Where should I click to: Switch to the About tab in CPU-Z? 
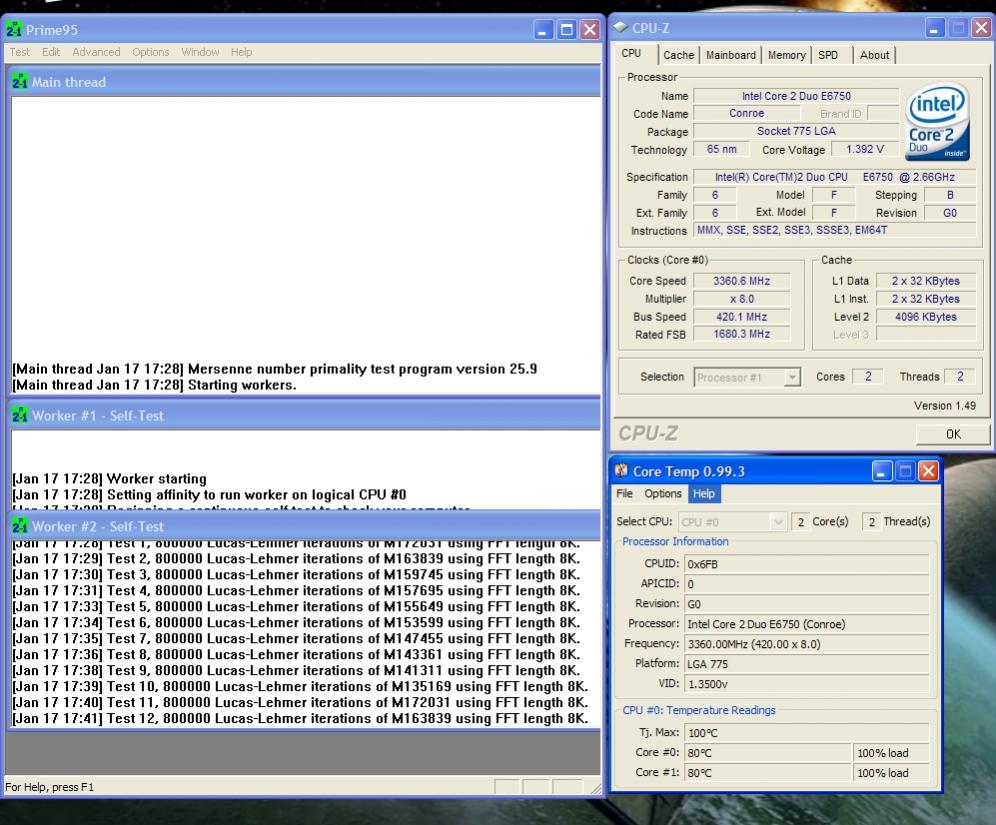click(874, 55)
